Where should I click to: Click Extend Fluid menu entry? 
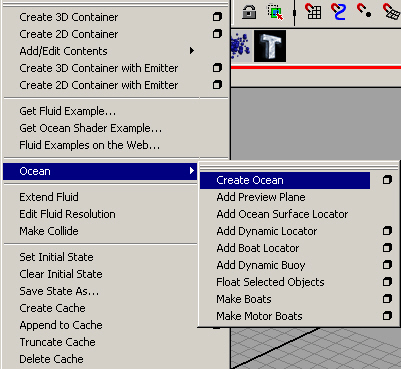[49, 197]
